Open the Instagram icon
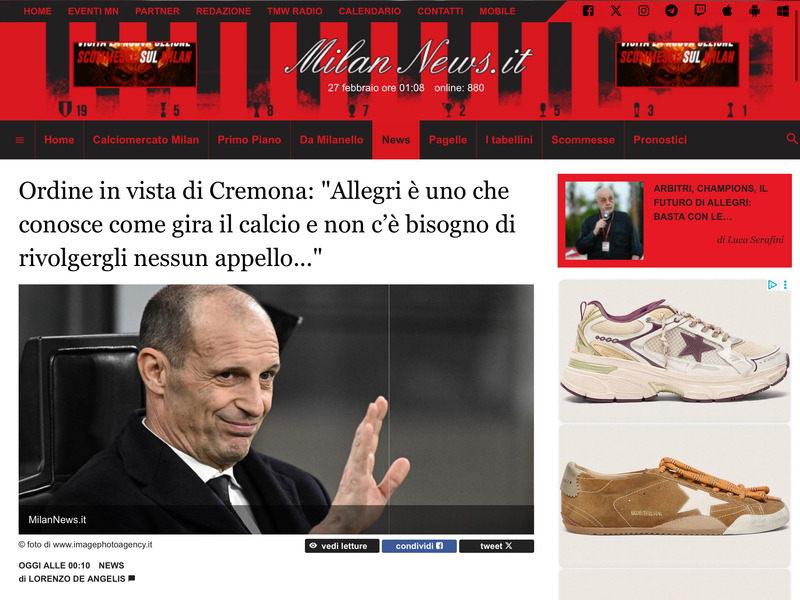The image size is (800, 600). click(x=643, y=11)
